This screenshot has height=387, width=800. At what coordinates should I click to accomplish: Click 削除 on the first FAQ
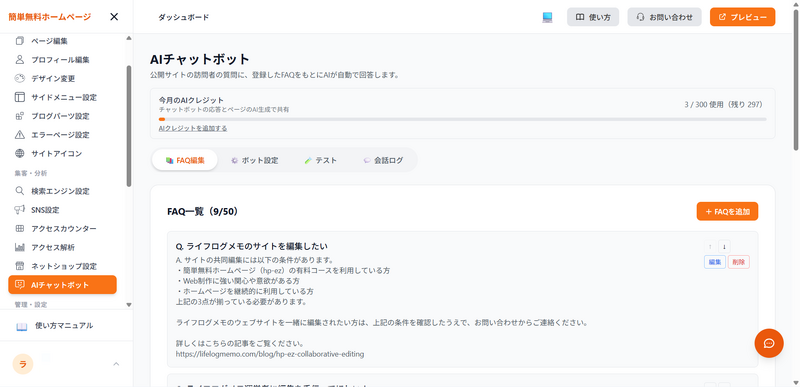click(x=738, y=262)
